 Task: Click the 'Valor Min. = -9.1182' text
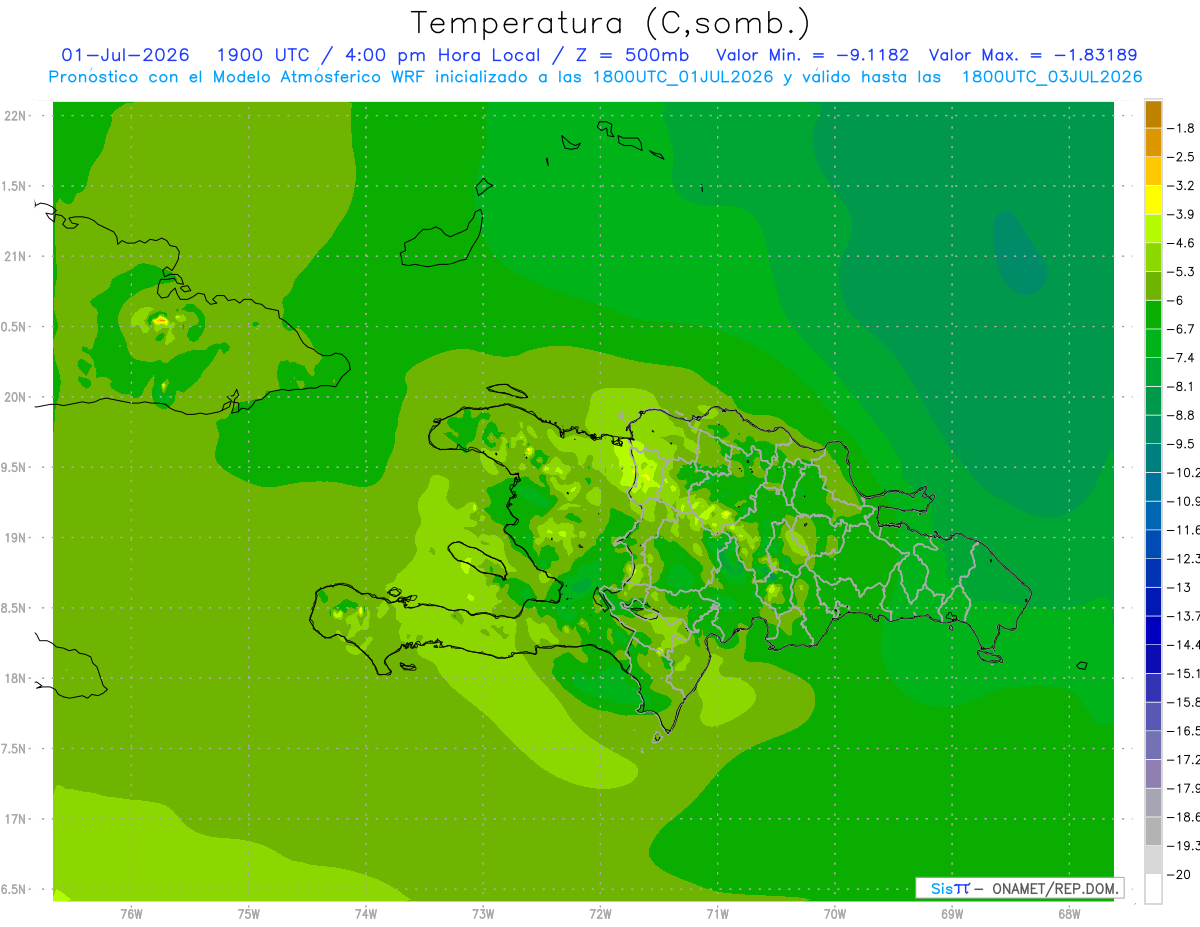(812, 55)
